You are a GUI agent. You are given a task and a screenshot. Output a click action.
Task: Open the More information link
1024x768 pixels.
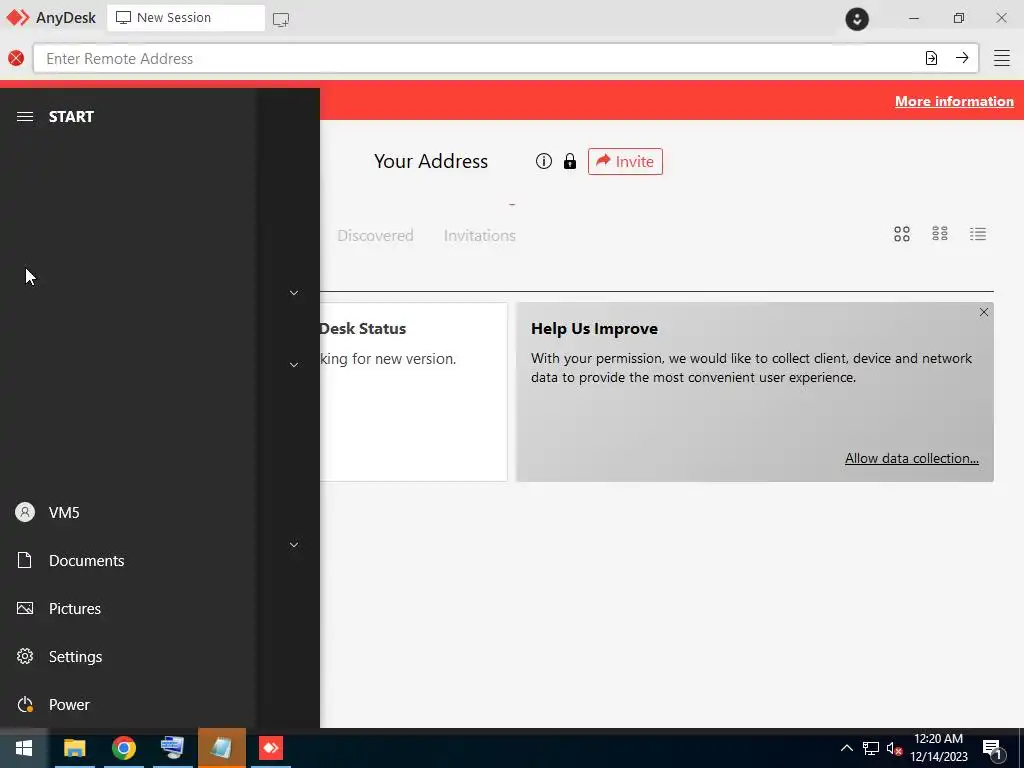click(954, 101)
